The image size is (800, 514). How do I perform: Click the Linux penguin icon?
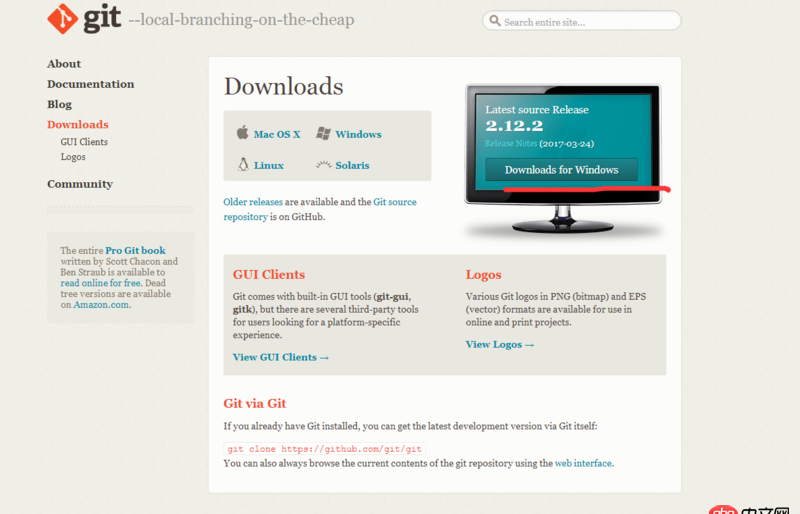(243, 164)
